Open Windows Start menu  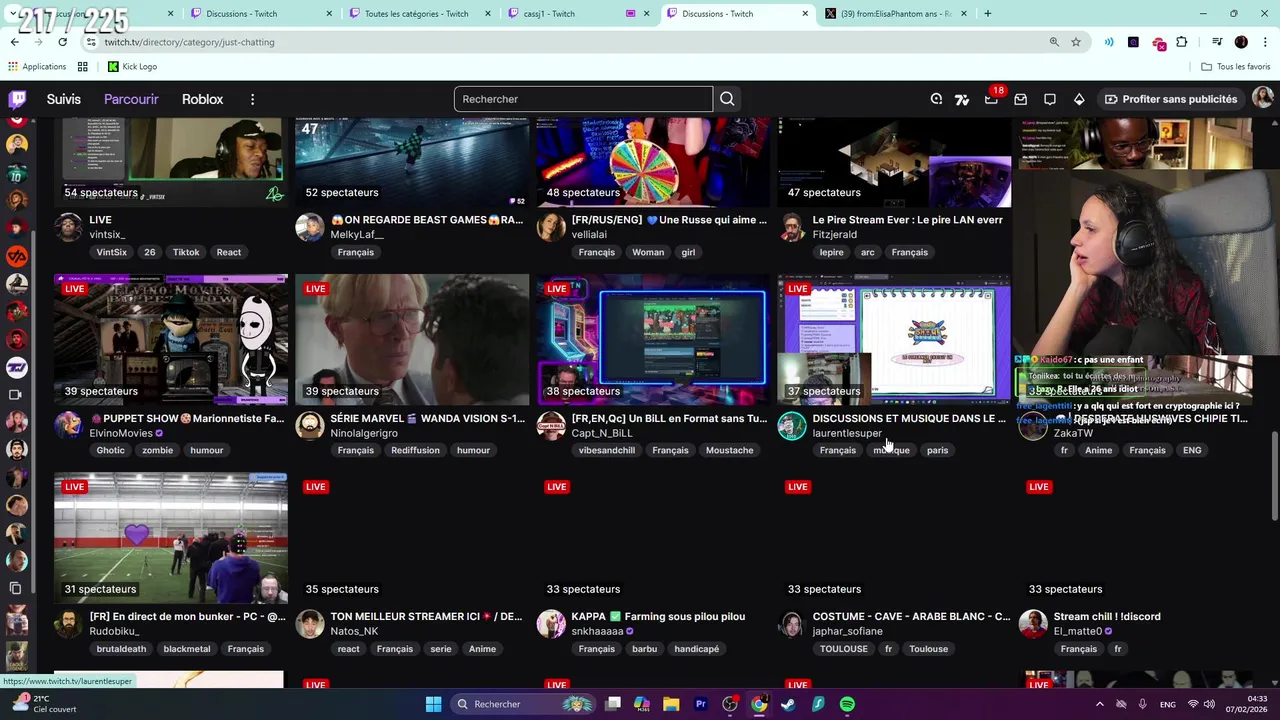tap(433, 704)
